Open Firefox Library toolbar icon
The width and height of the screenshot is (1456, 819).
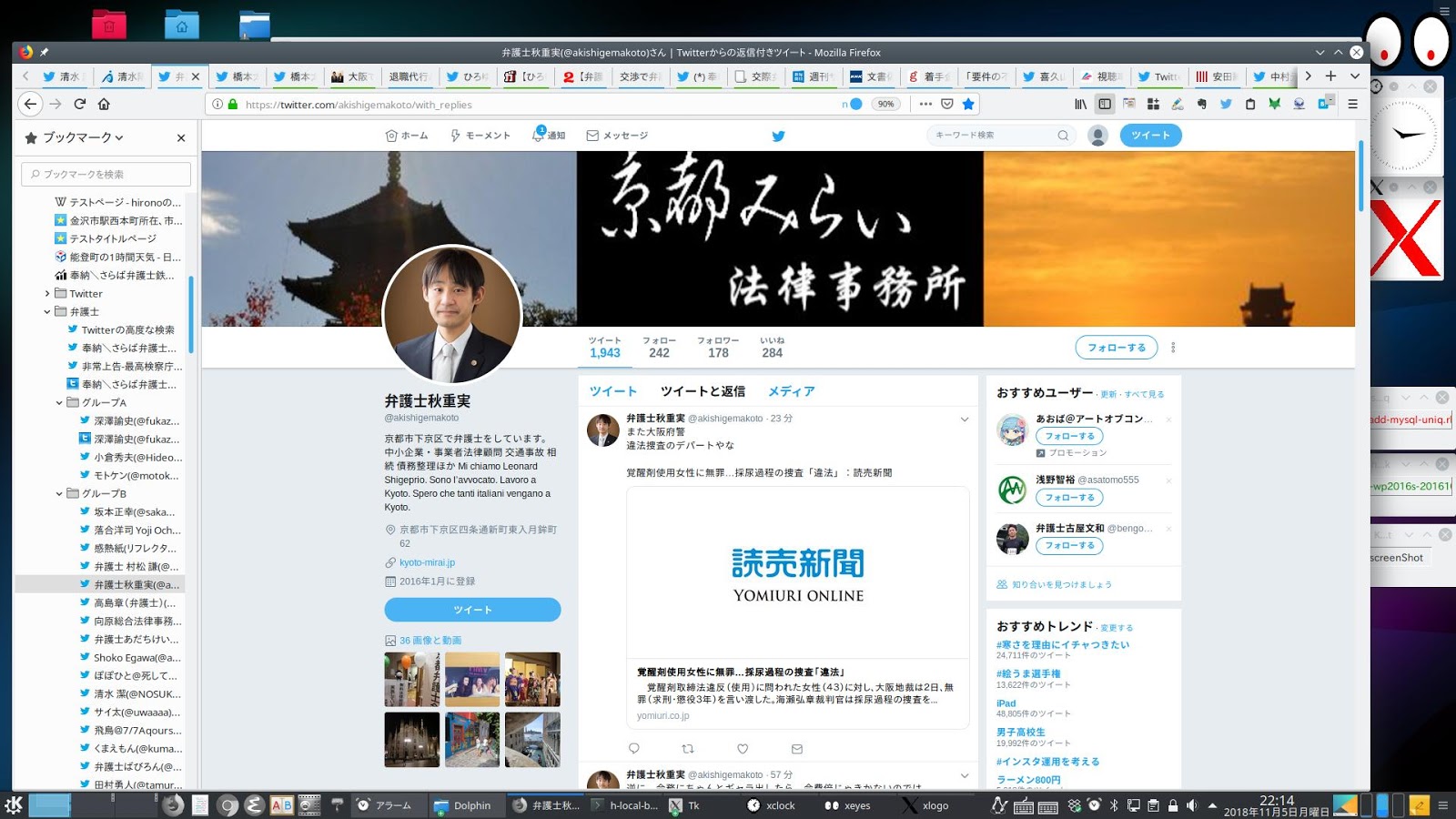coord(1080,104)
